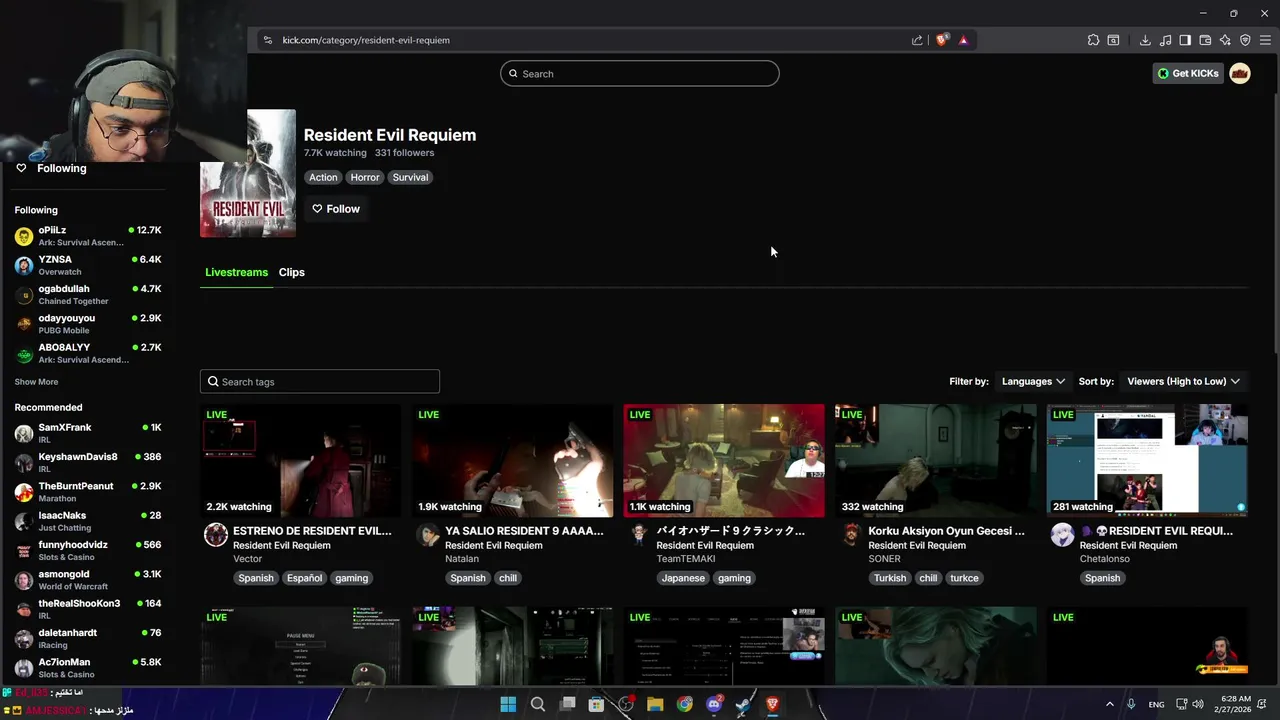The image size is (1280, 720).
Task: Click Turkish tag under SONER stream
Action: click(x=890, y=578)
